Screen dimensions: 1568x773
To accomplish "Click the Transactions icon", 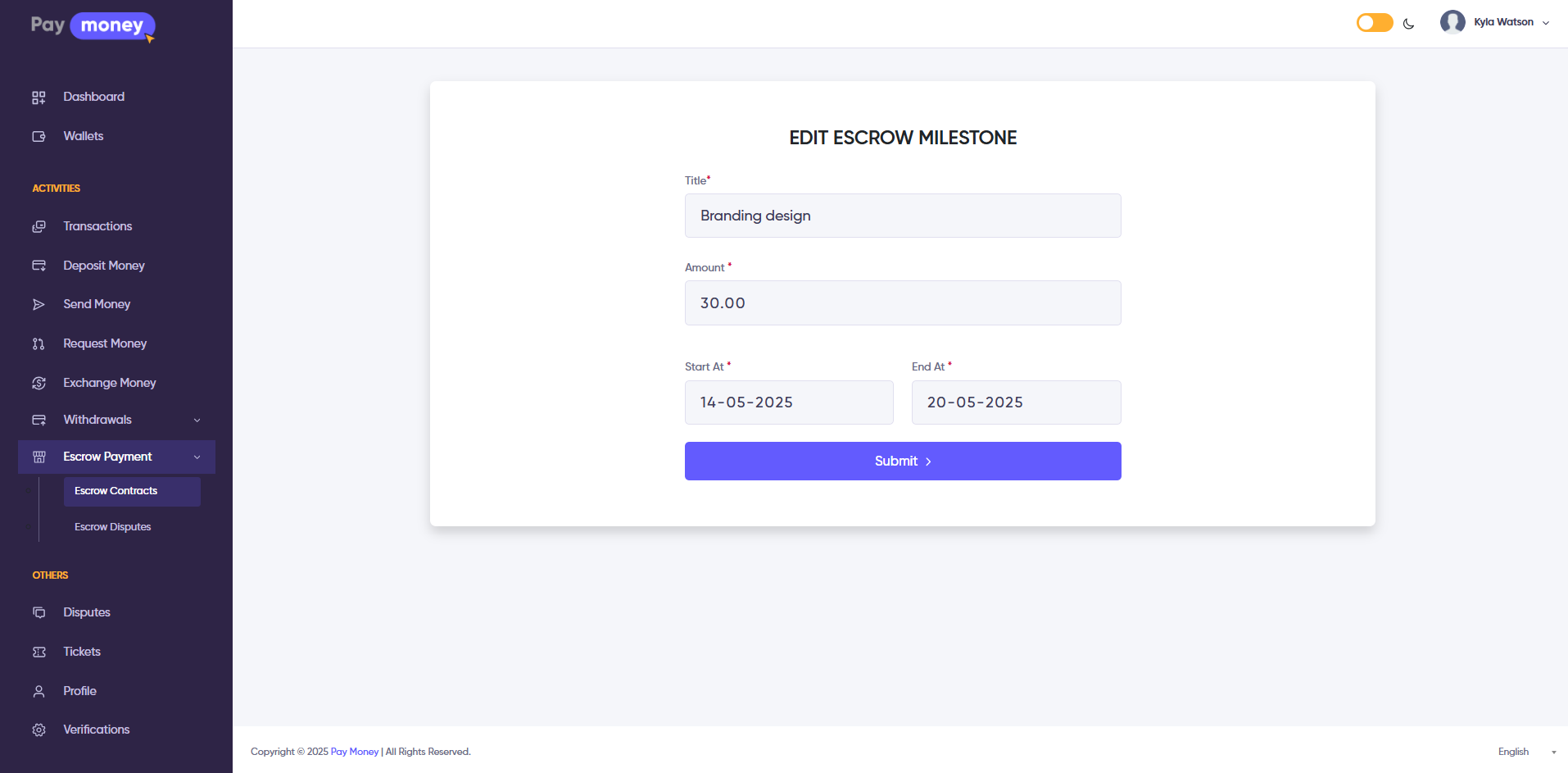I will pos(39,227).
